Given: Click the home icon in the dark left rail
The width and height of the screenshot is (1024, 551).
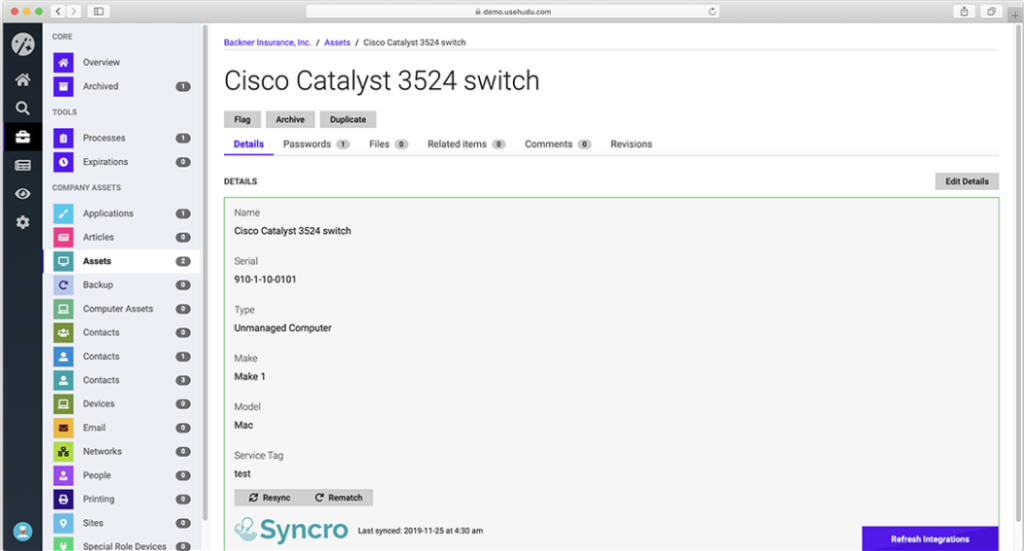Looking at the screenshot, I should 21,80.
